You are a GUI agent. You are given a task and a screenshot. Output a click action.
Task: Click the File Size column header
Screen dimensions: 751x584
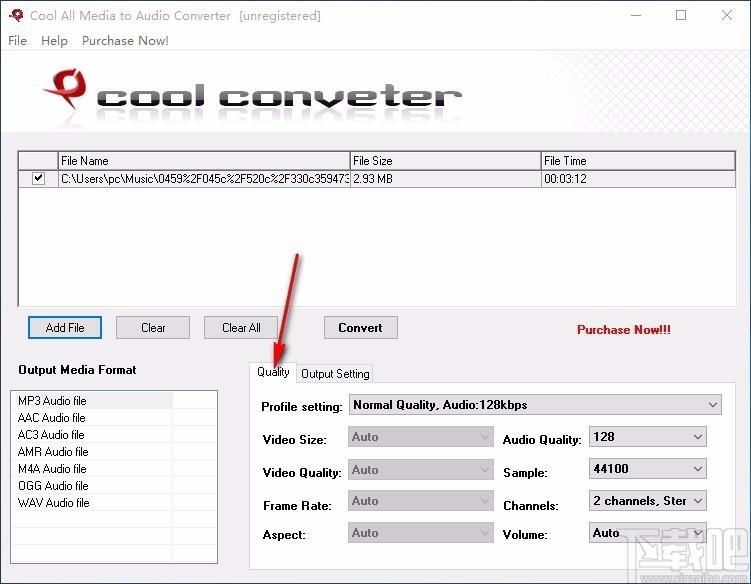pyautogui.click(x=445, y=160)
